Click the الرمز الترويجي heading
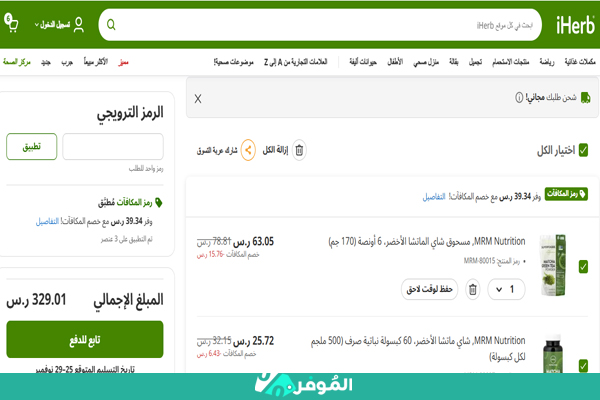This screenshot has height=400, width=600. pos(130,113)
